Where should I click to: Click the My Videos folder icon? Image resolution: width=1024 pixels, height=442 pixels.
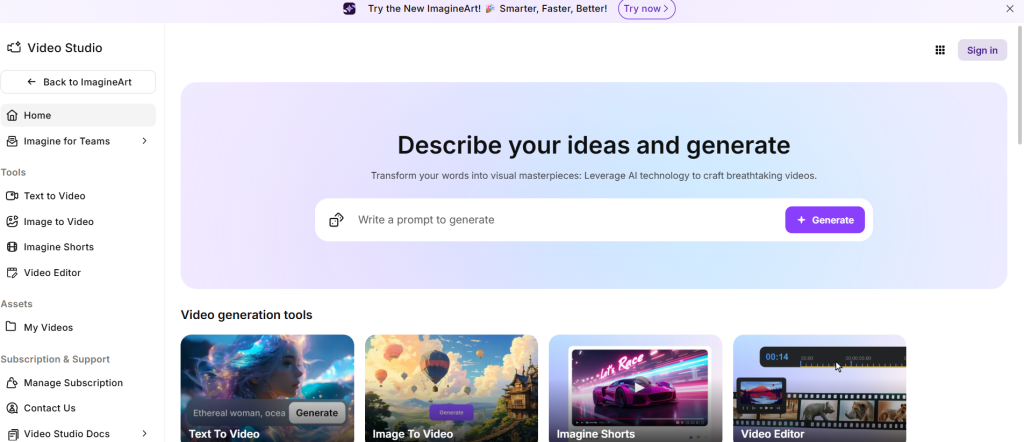click(12, 327)
